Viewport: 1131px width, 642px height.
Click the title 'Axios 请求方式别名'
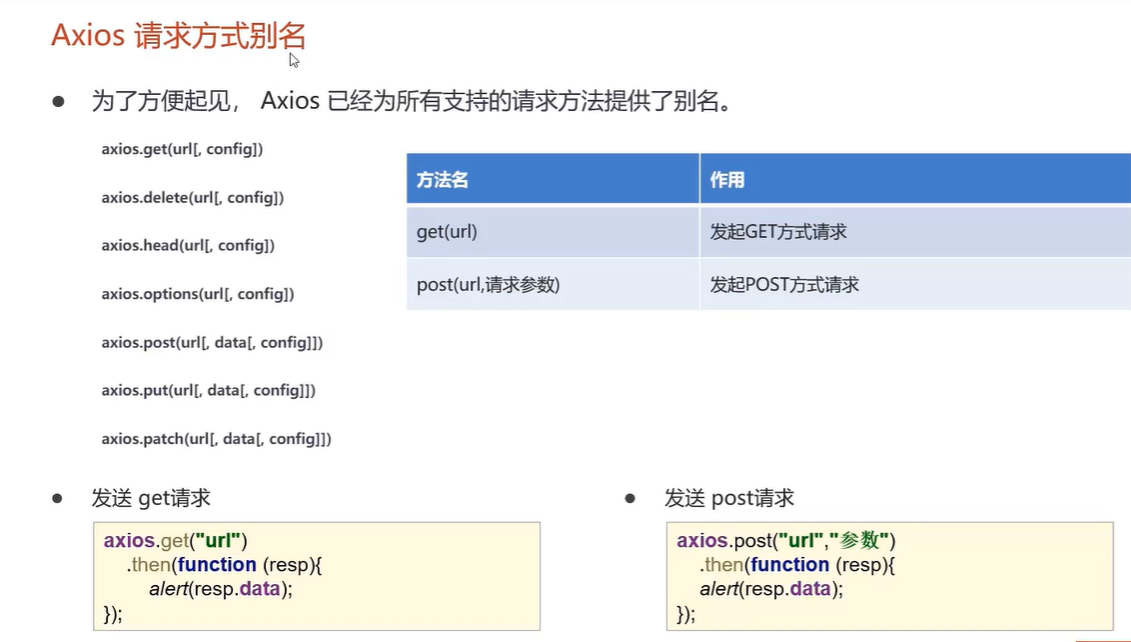178,35
